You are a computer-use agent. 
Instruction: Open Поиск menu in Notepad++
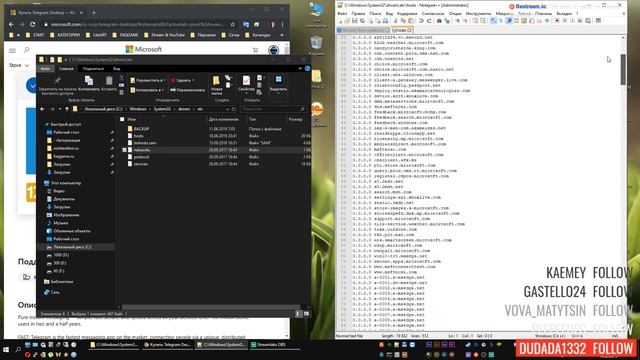click(375, 13)
